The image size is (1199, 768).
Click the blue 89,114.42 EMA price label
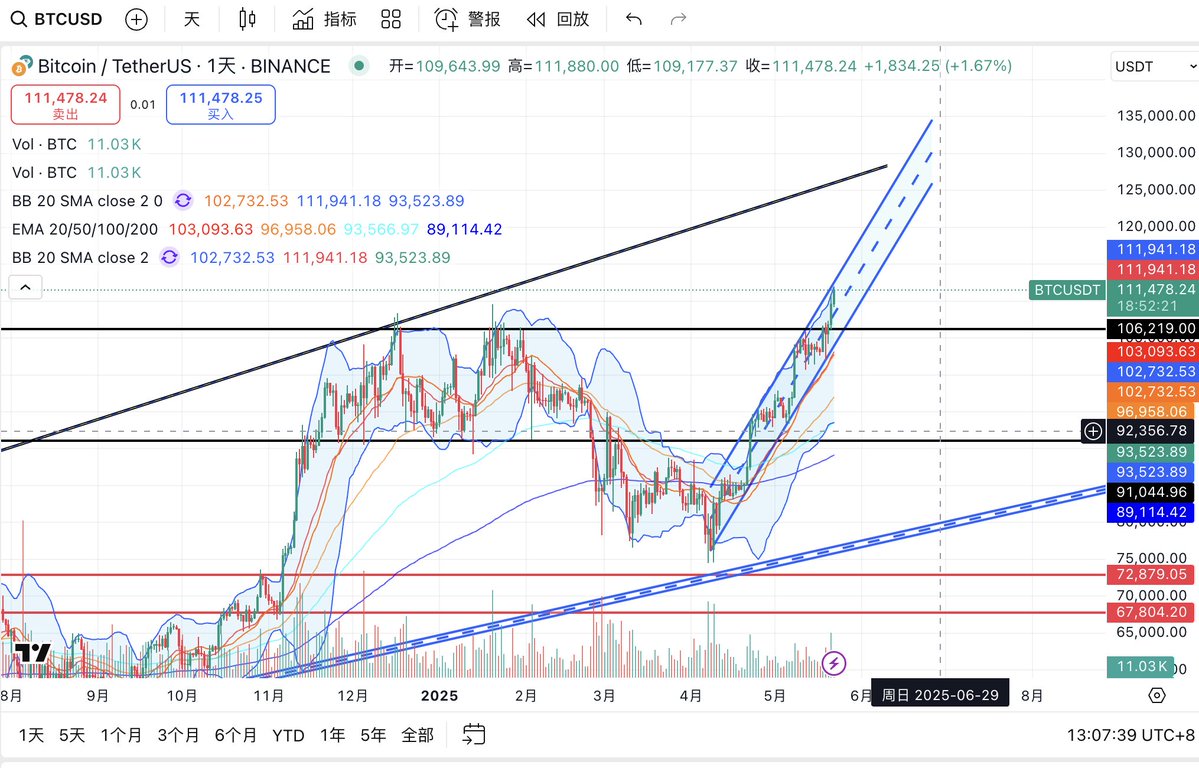[x=1152, y=512]
